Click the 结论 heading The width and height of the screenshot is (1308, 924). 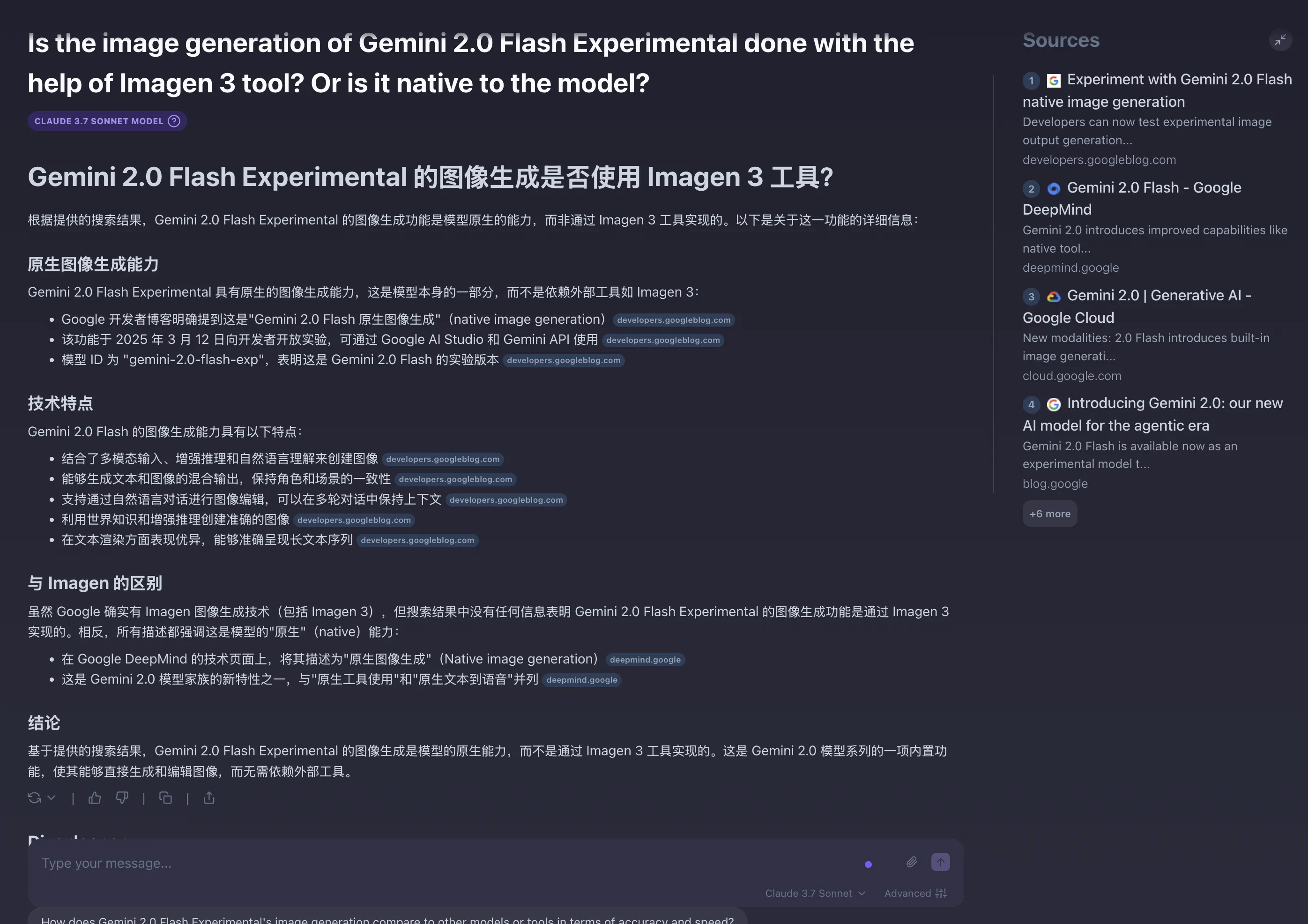pyautogui.click(x=44, y=723)
